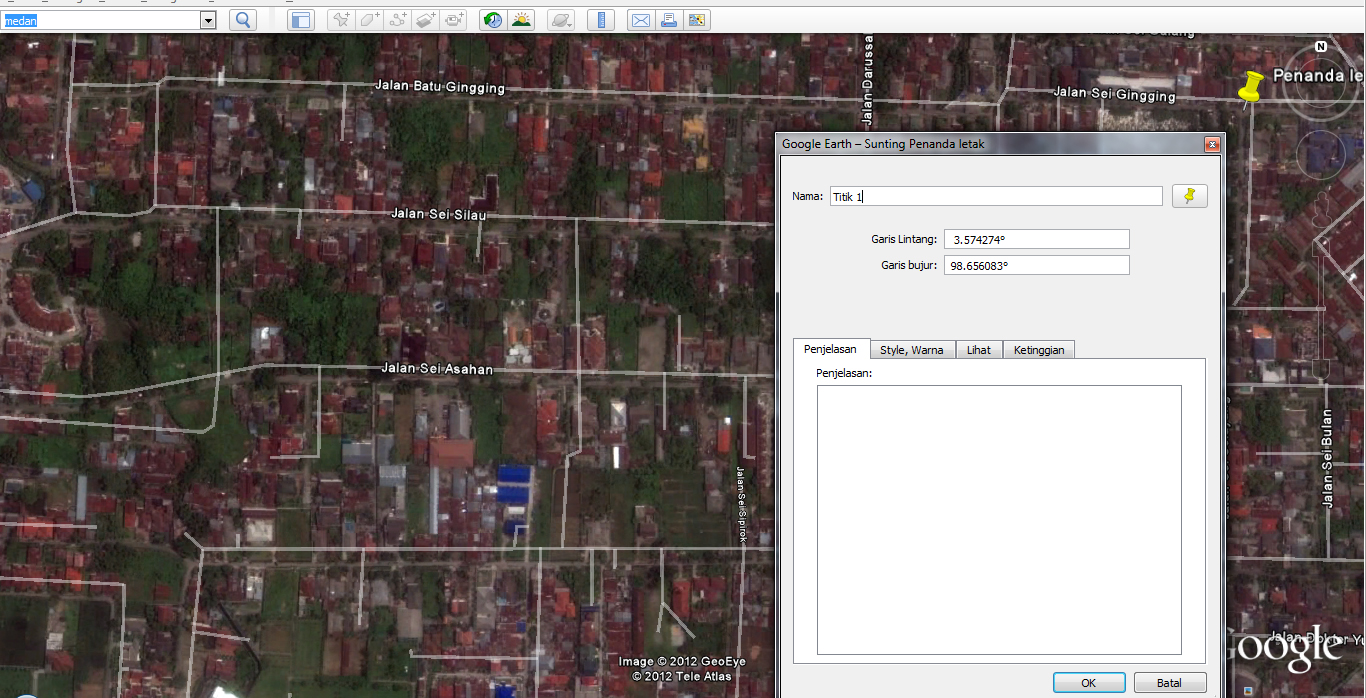The width and height of the screenshot is (1366, 698).
Task: Select the Add Path tool
Action: pos(399,20)
